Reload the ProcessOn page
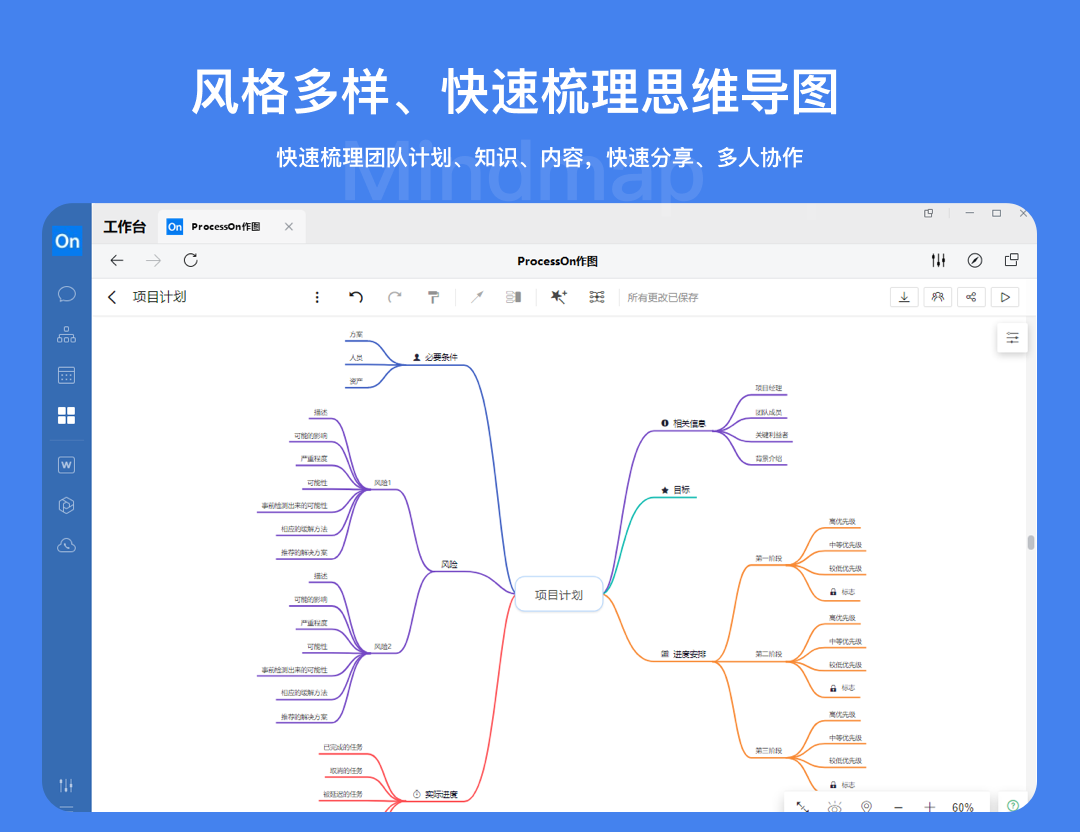Screen dimensions: 1080x832 tap(191, 260)
